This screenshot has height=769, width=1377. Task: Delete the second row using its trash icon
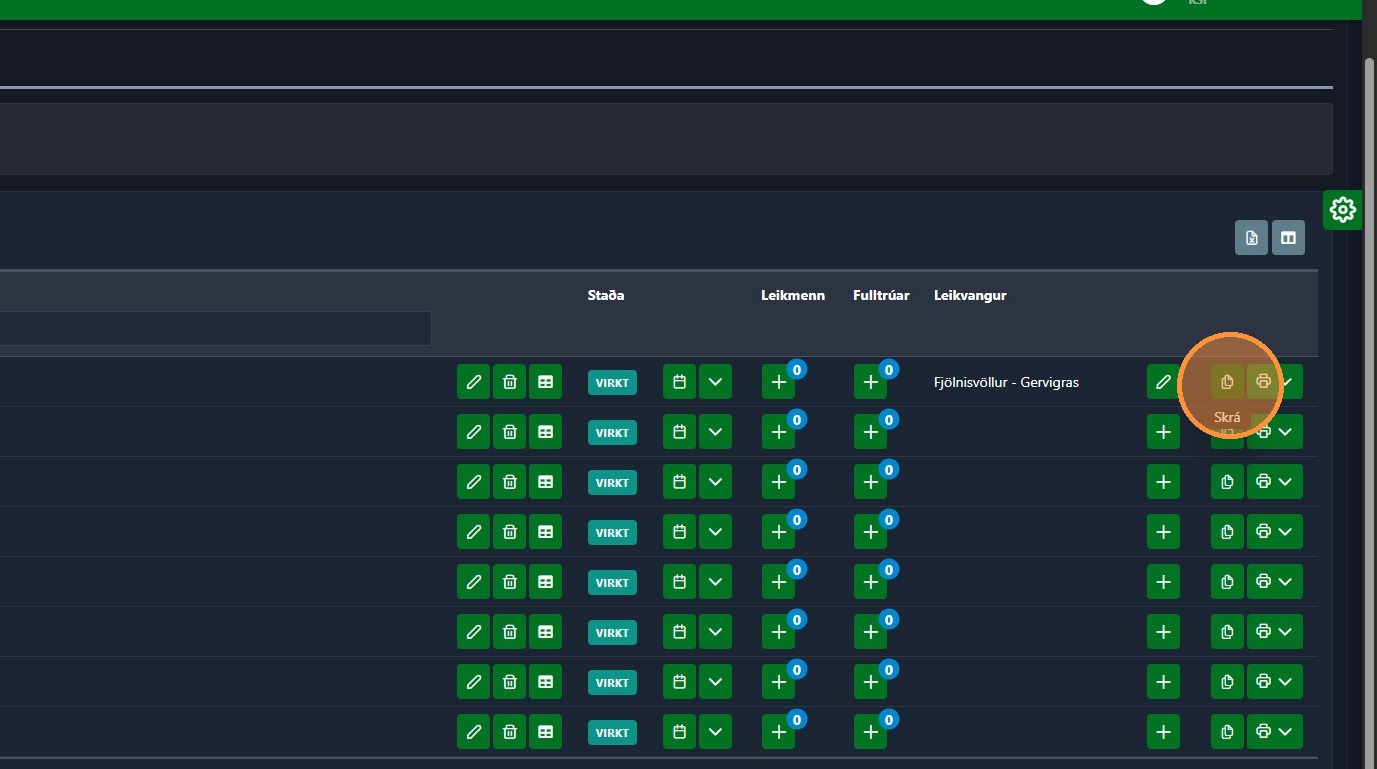tap(509, 432)
